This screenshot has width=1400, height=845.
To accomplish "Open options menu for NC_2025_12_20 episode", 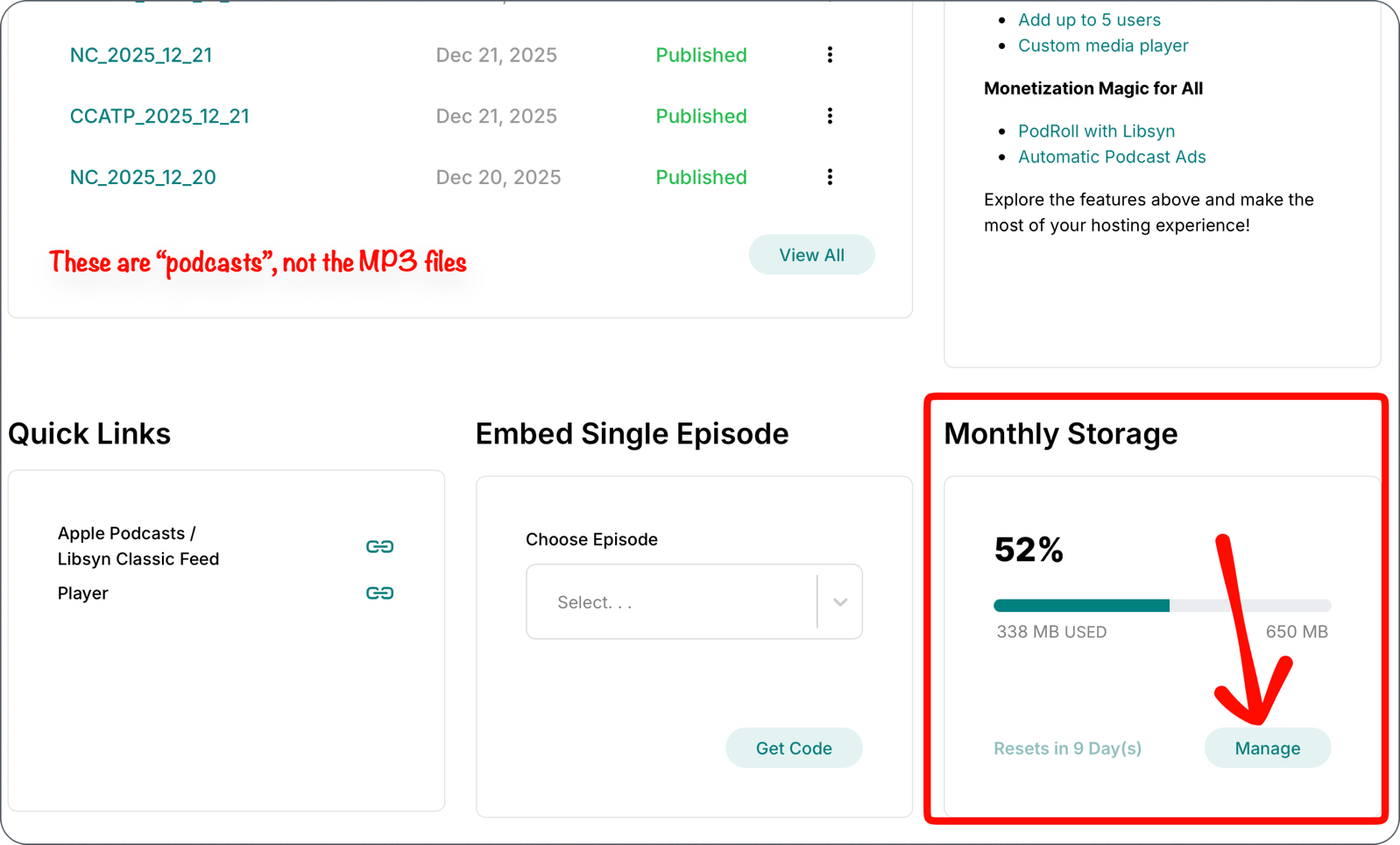I will [830, 176].
